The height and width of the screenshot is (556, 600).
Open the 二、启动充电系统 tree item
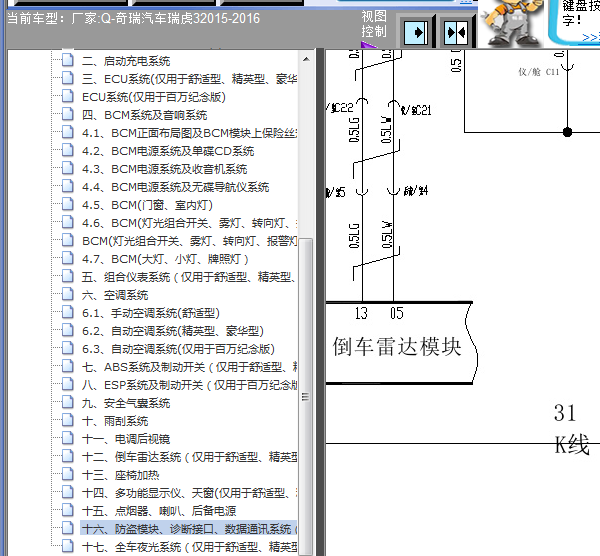tap(126, 61)
